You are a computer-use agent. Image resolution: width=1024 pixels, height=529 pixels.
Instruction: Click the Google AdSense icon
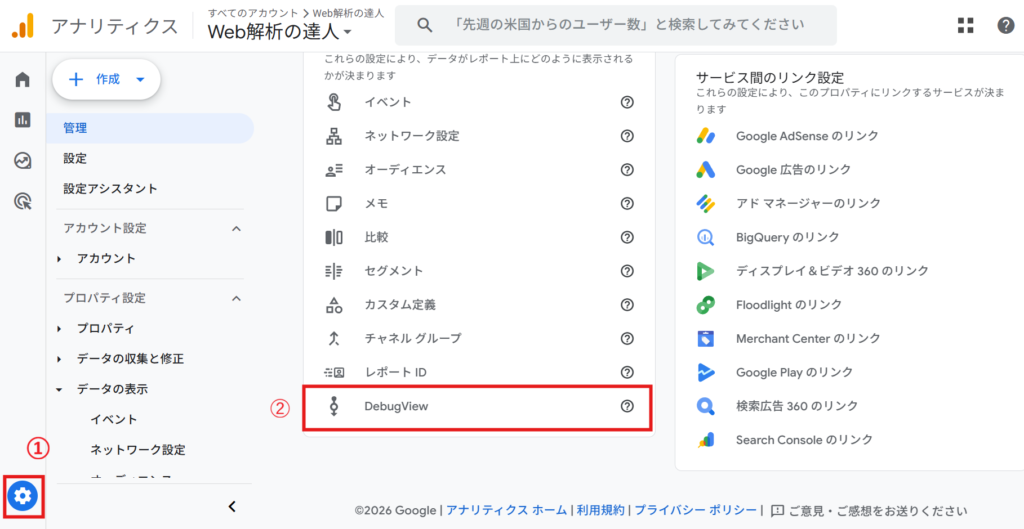[705, 136]
